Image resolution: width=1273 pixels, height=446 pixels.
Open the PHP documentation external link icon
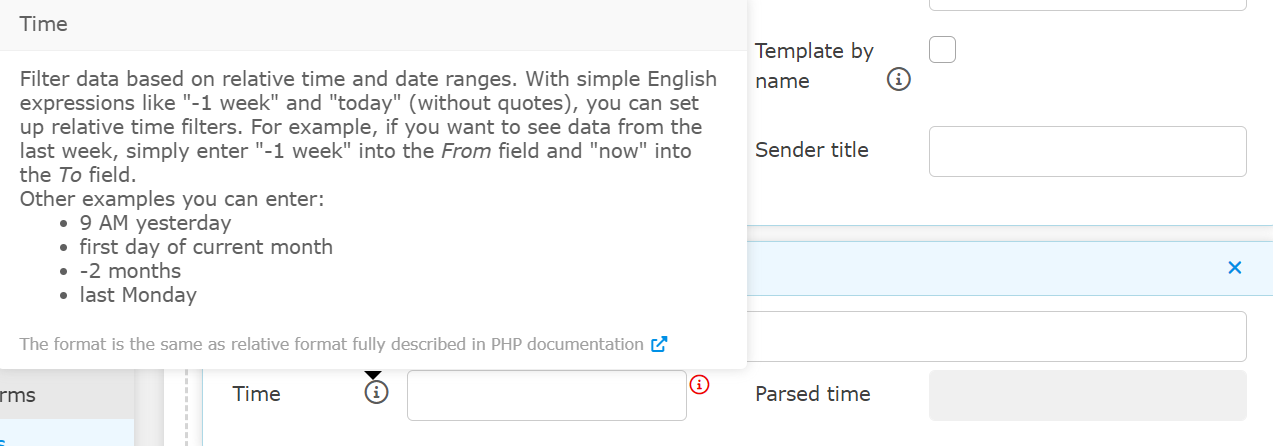(x=659, y=344)
